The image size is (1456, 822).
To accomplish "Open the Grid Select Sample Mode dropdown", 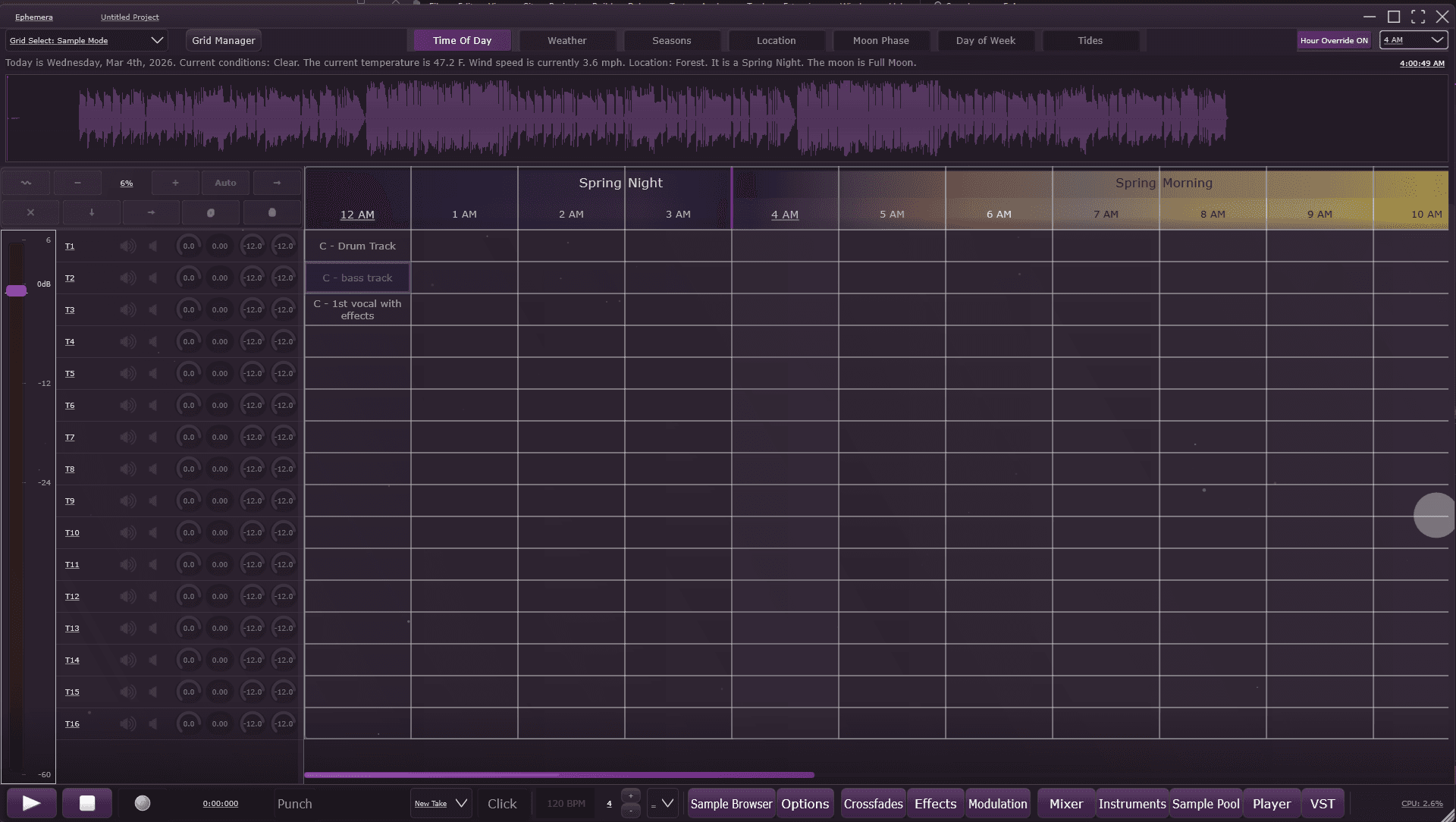I will (x=86, y=41).
